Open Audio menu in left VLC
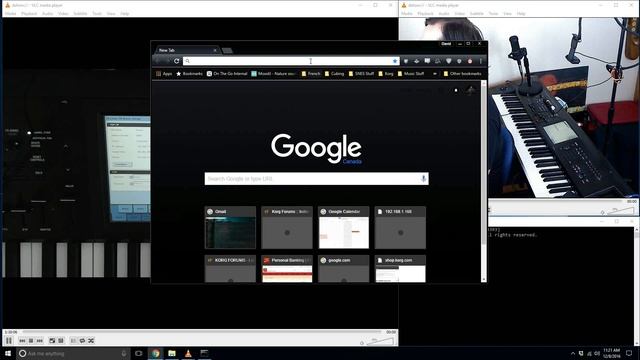 [47, 13]
